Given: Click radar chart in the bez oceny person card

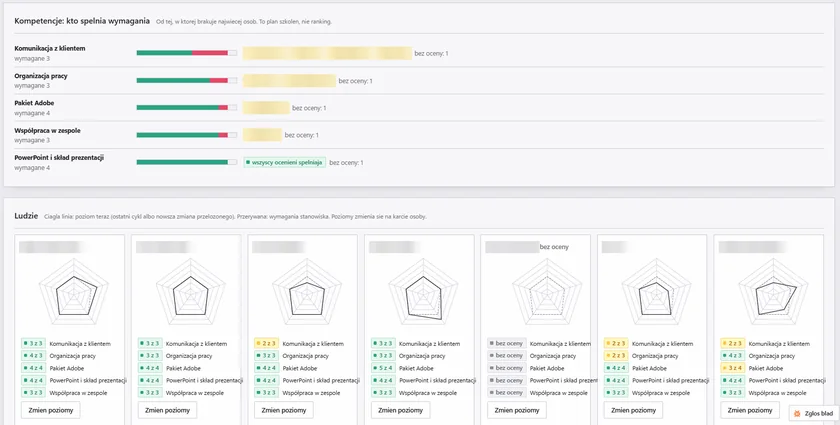Looking at the screenshot, I should [546, 293].
